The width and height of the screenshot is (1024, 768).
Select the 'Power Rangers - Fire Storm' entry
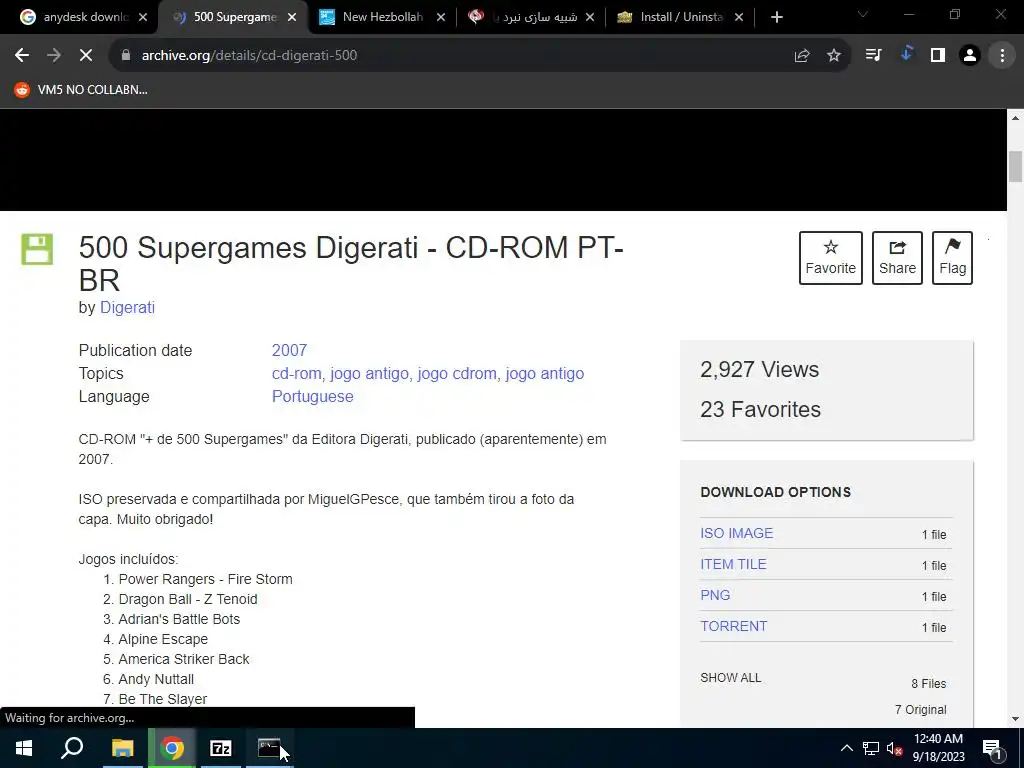coord(205,579)
